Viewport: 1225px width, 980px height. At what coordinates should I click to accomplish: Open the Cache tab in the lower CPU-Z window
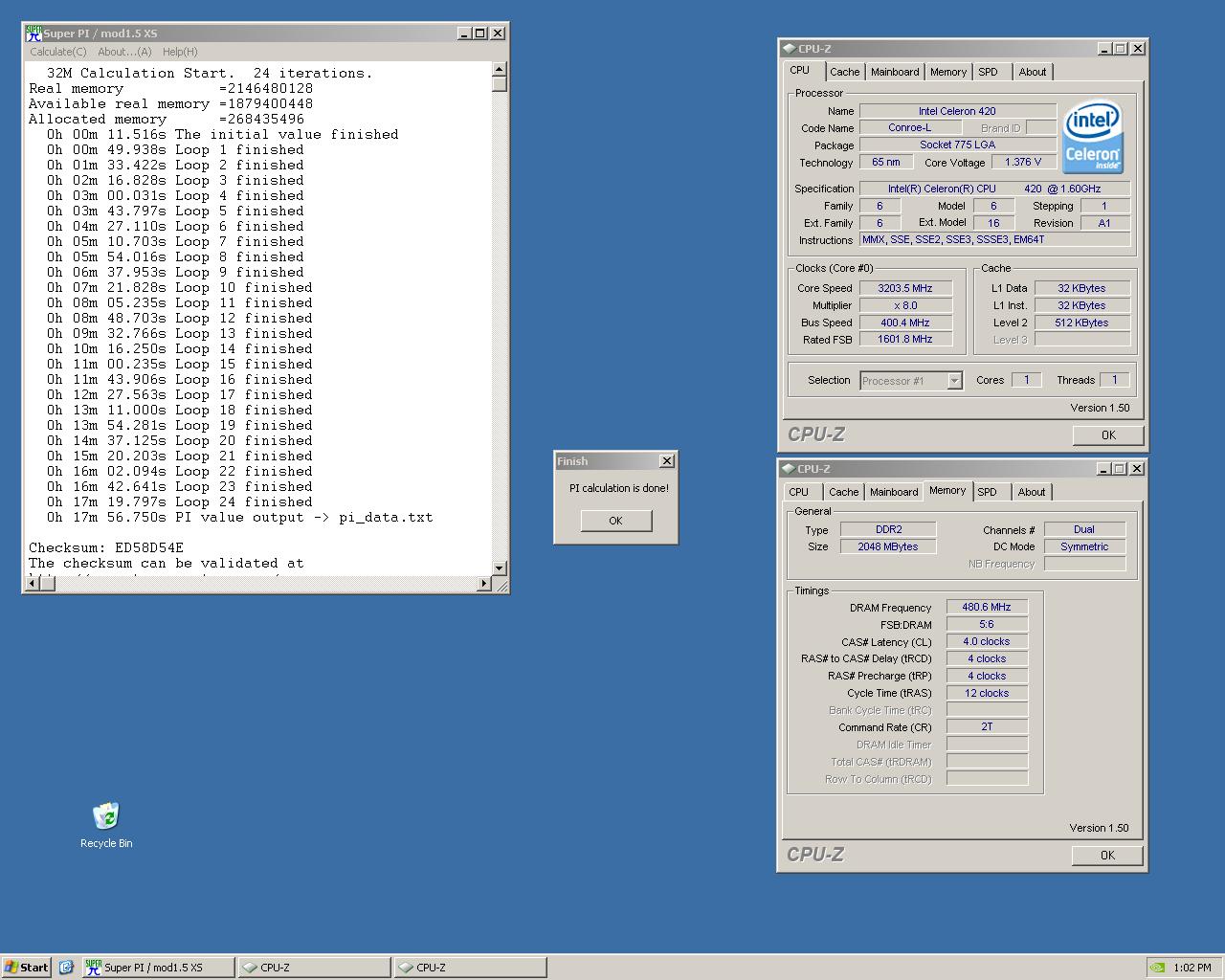(x=843, y=492)
